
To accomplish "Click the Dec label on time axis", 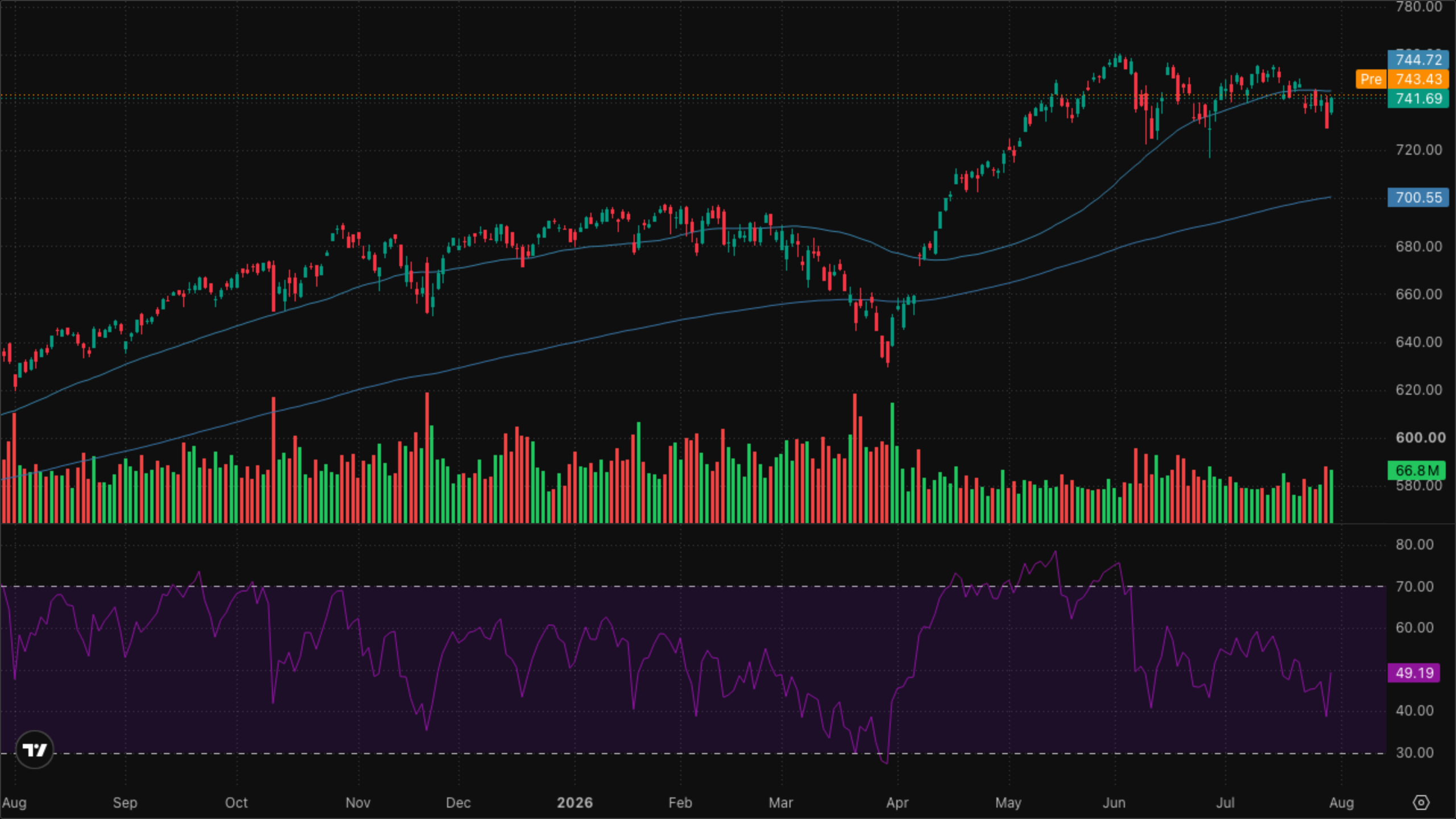I will (458, 803).
